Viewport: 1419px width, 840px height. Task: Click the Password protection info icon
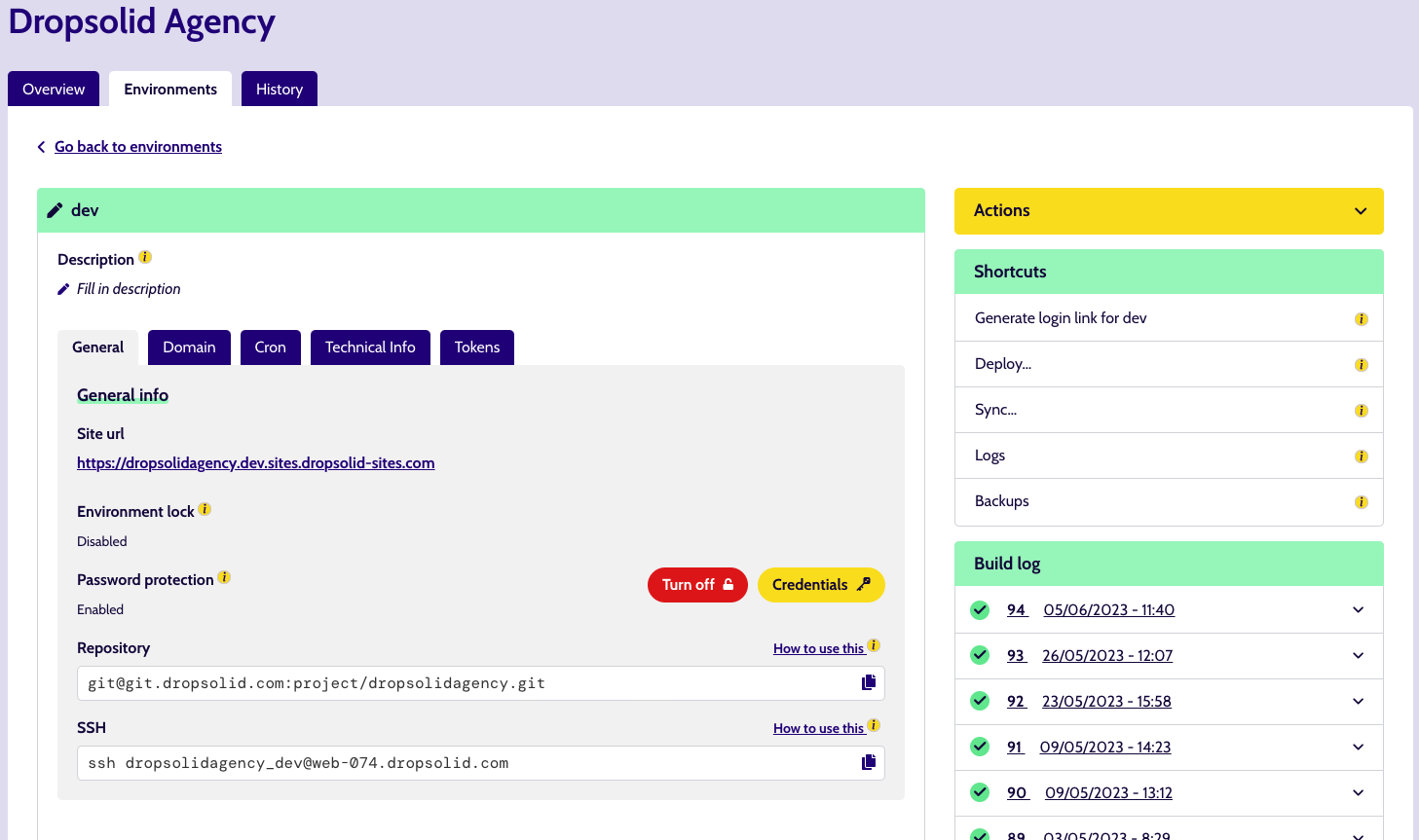[x=224, y=577]
